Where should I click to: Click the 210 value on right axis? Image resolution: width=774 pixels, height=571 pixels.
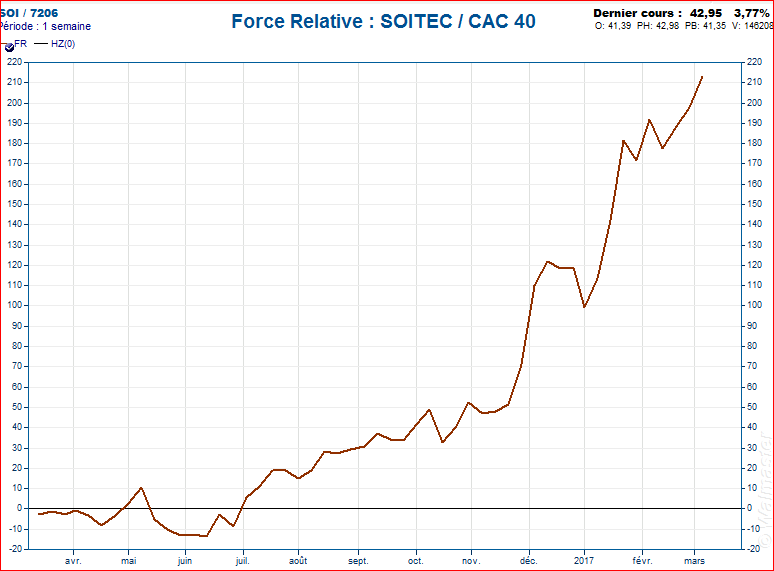754,82
